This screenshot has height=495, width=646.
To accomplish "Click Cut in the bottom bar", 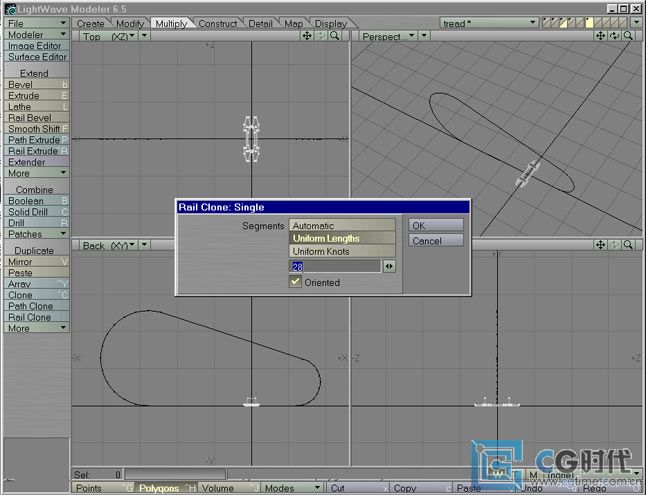I will tap(358, 488).
